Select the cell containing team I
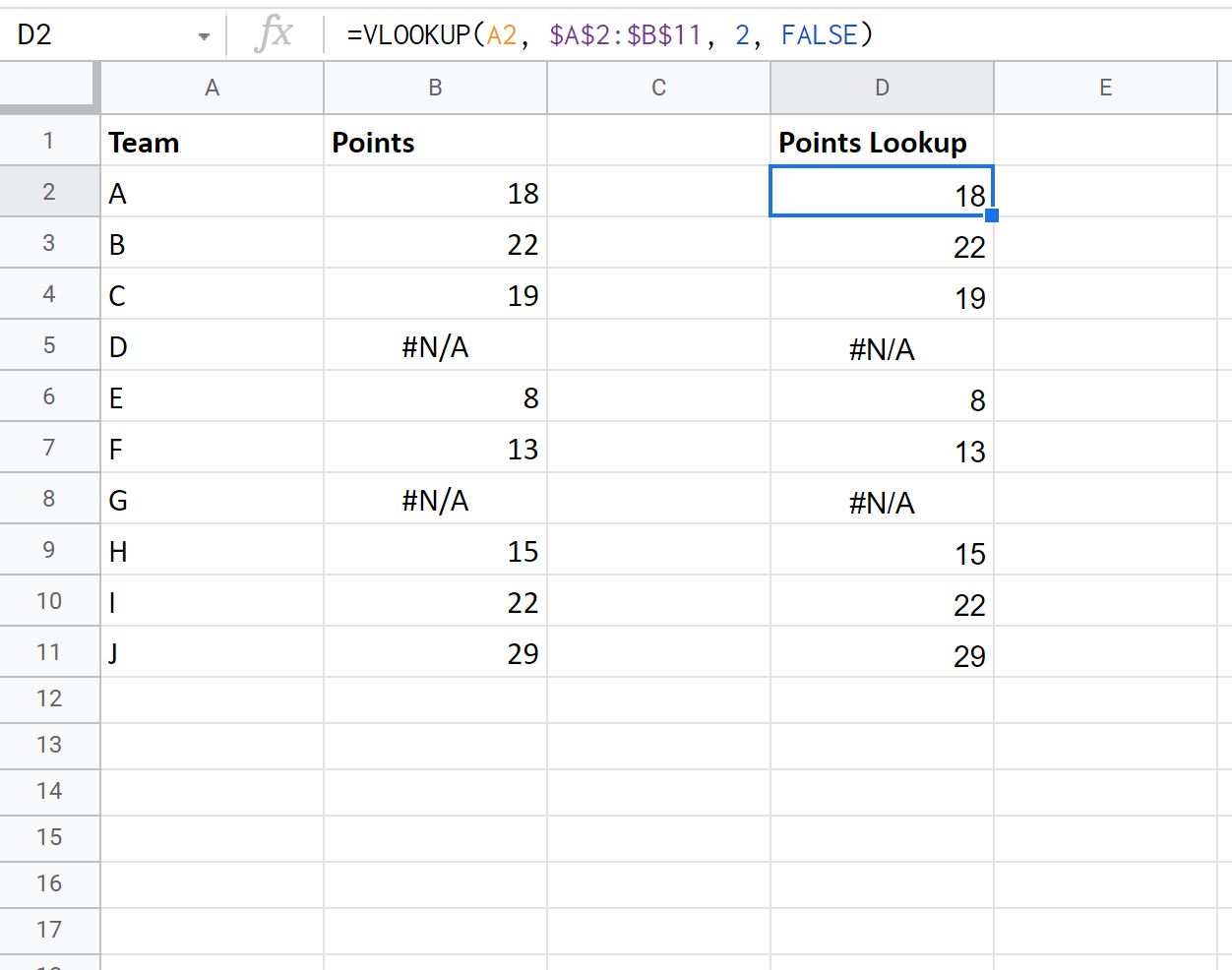 coord(212,601)
